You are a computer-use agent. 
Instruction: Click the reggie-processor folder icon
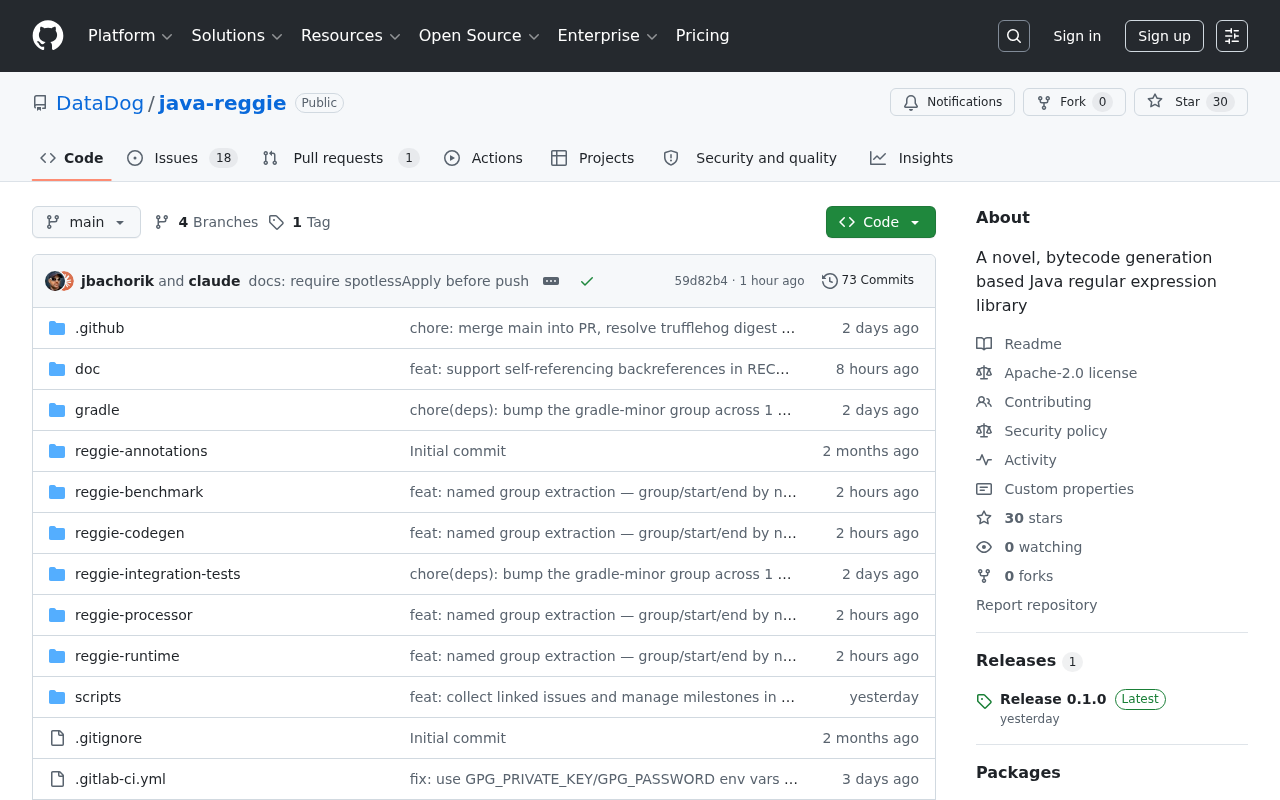[57, 615]
